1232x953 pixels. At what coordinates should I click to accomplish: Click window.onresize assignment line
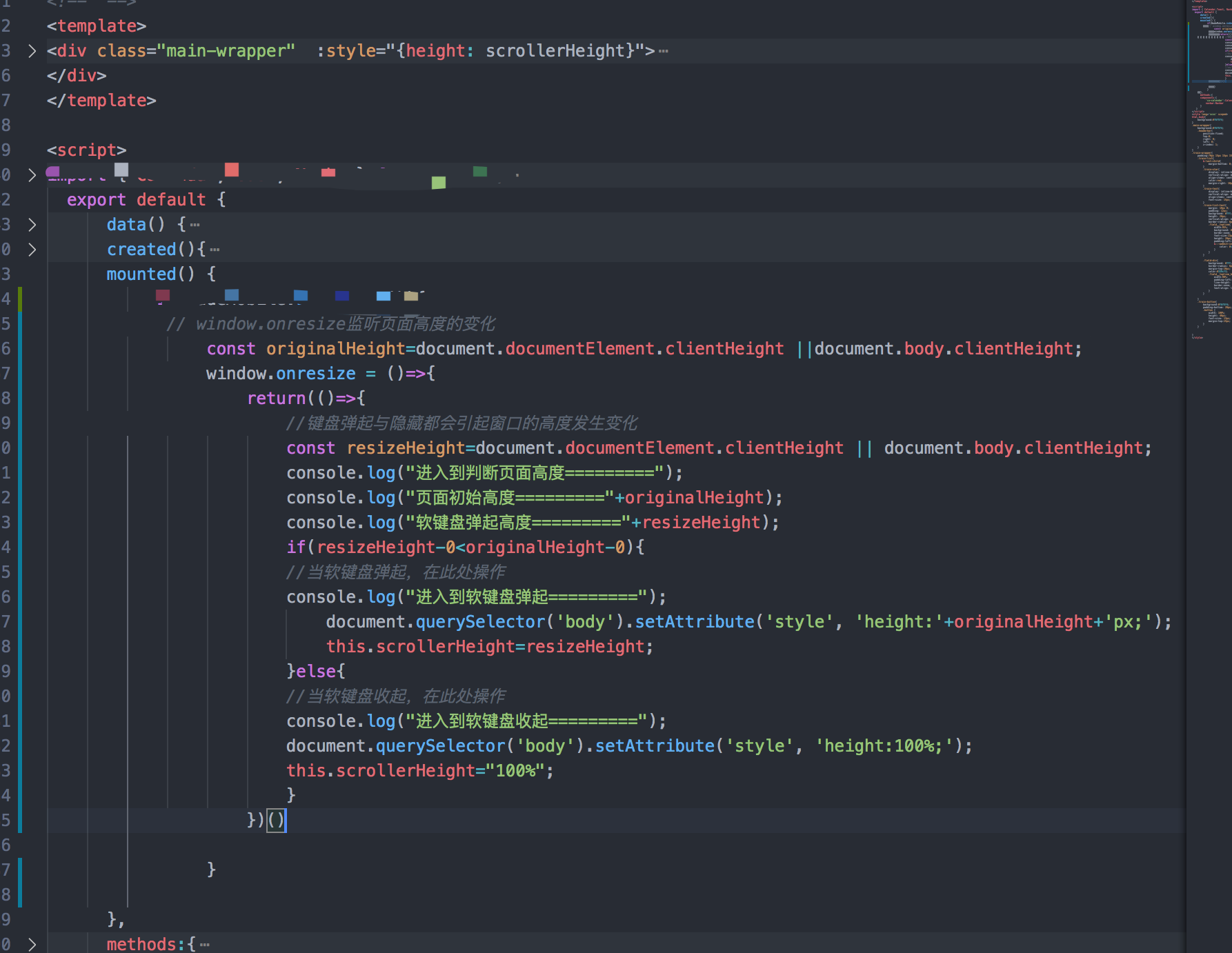(321, 374)
